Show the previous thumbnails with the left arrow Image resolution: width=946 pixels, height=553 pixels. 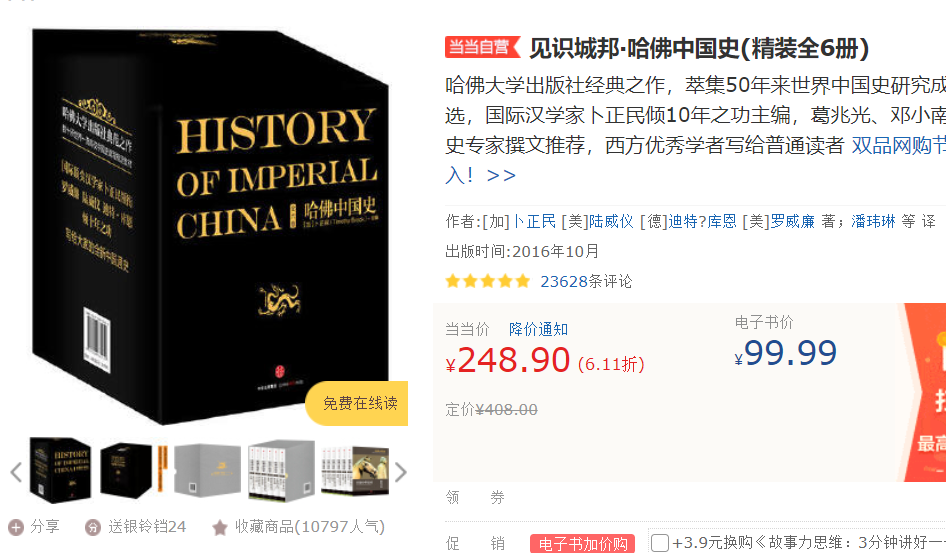tap(16, 472)
